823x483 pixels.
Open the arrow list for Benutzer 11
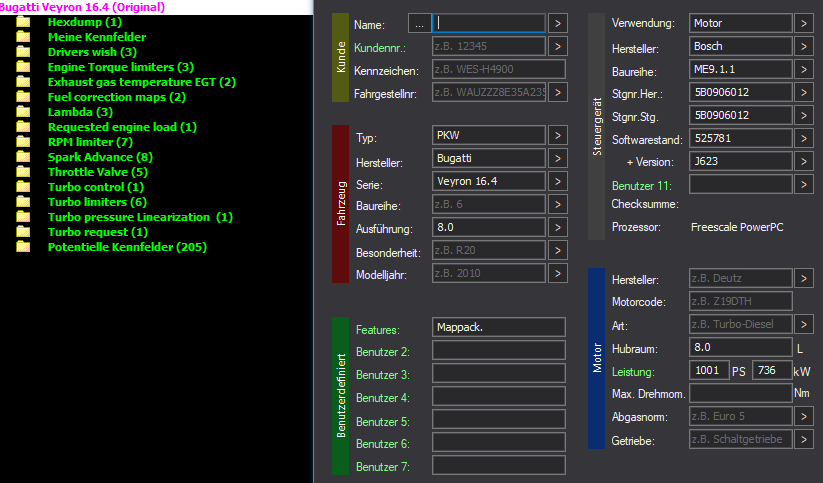(804, 184)
